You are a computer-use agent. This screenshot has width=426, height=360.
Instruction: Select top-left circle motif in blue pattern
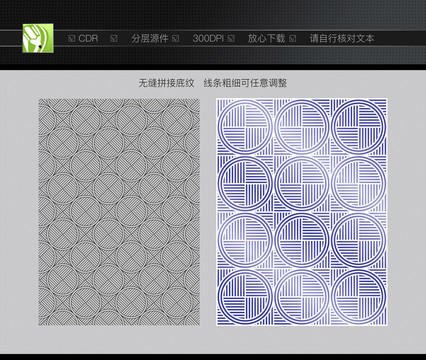(x=246, y=126)
